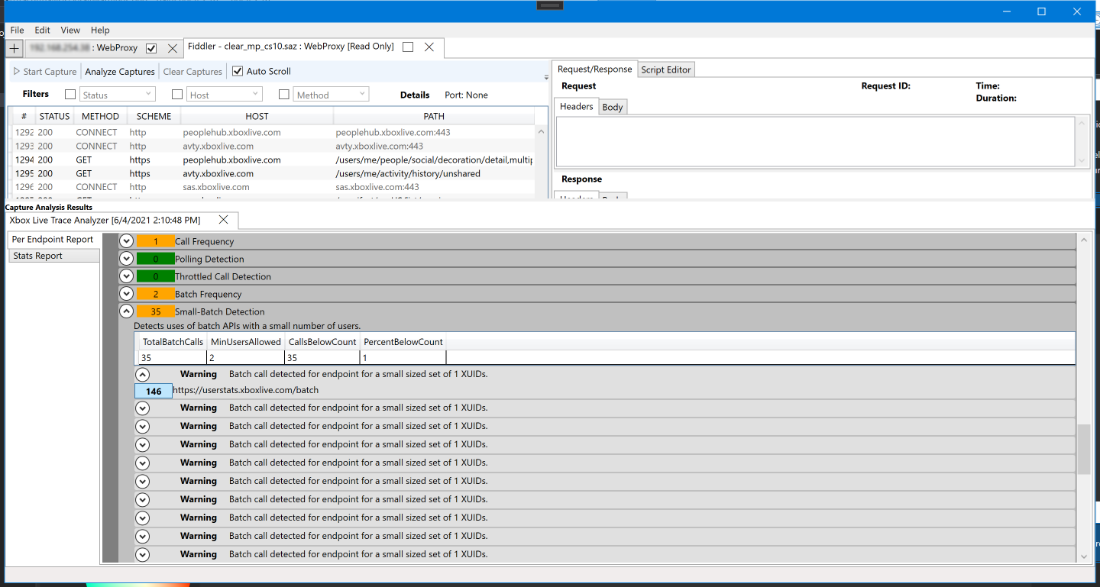
Task: Close the Xbox Live Trace Analyzer tab
Action: [223, 220]
